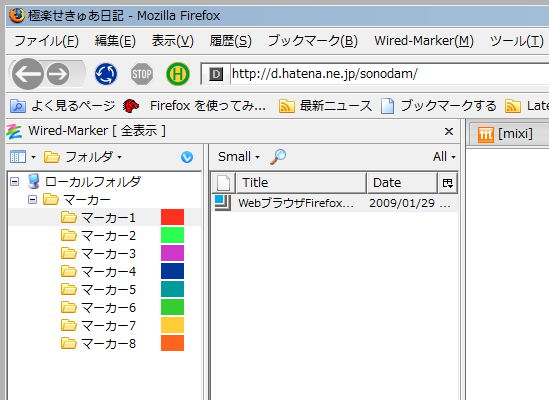Select the マーカー6 folder
Screen dimensions: 549x400
pyautogui.click(x=109, y=308)
